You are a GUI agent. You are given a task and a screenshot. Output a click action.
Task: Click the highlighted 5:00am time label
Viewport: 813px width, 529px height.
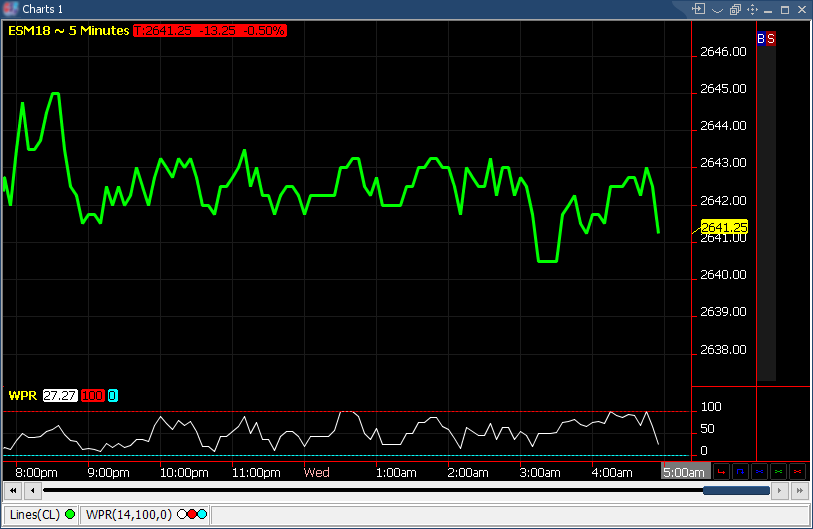[684, 472]
